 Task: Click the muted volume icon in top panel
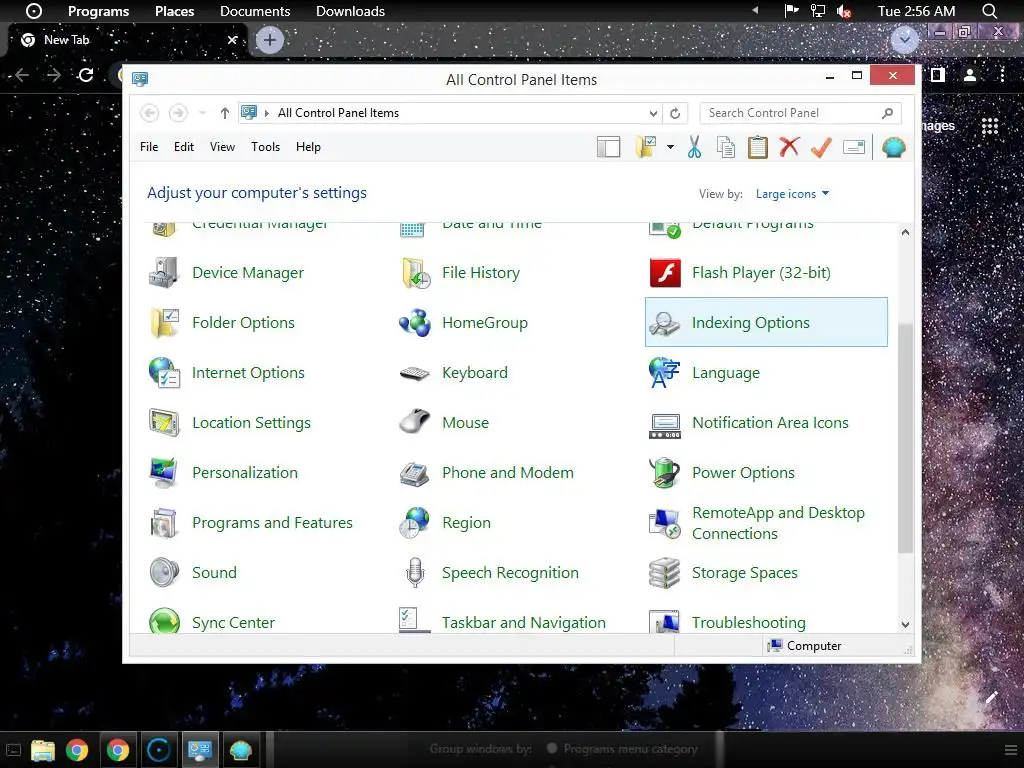pyautogui.click(x=844, y=11)
